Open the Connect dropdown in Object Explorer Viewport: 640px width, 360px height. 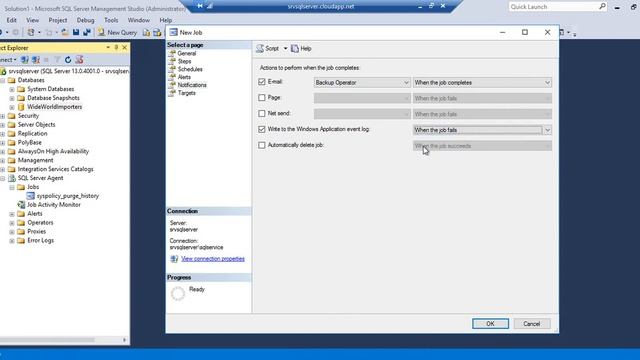pos(8,60)
